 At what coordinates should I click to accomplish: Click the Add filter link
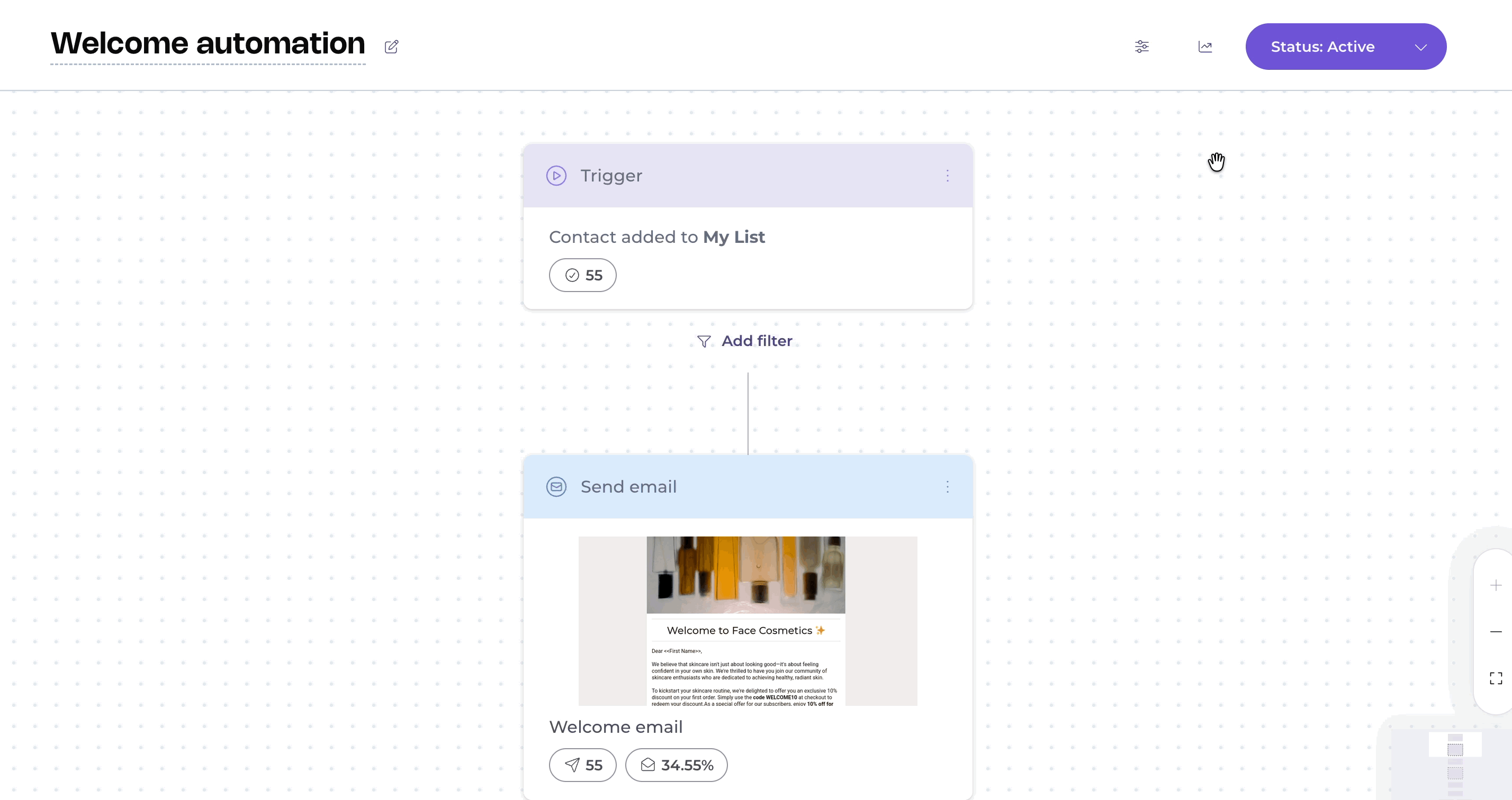[757, 341]
